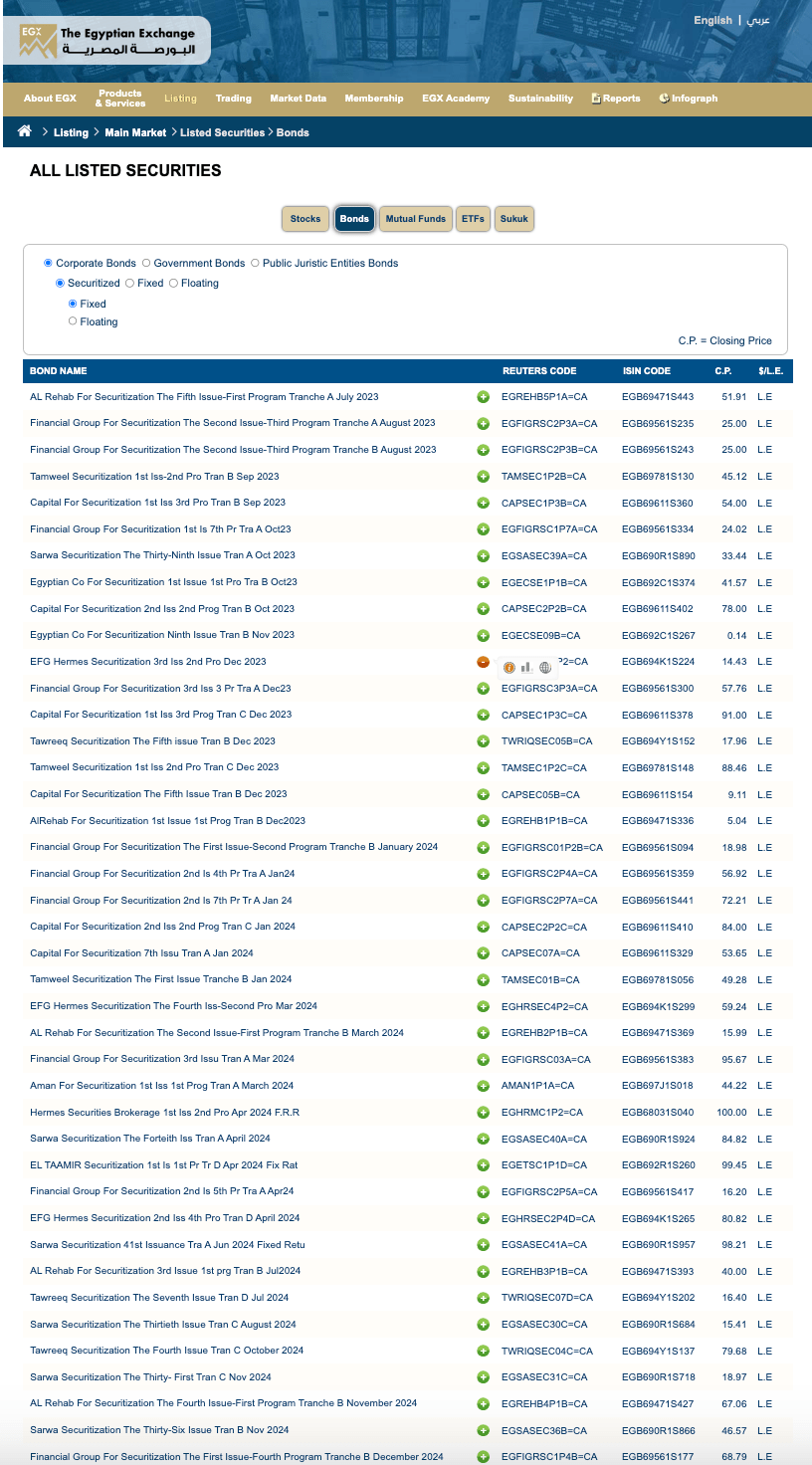Expand Capital For Securitization 7th Issu Tran A Jan 2024
The width and height of the screenshot is (812, 1465).
pos(483,953)
